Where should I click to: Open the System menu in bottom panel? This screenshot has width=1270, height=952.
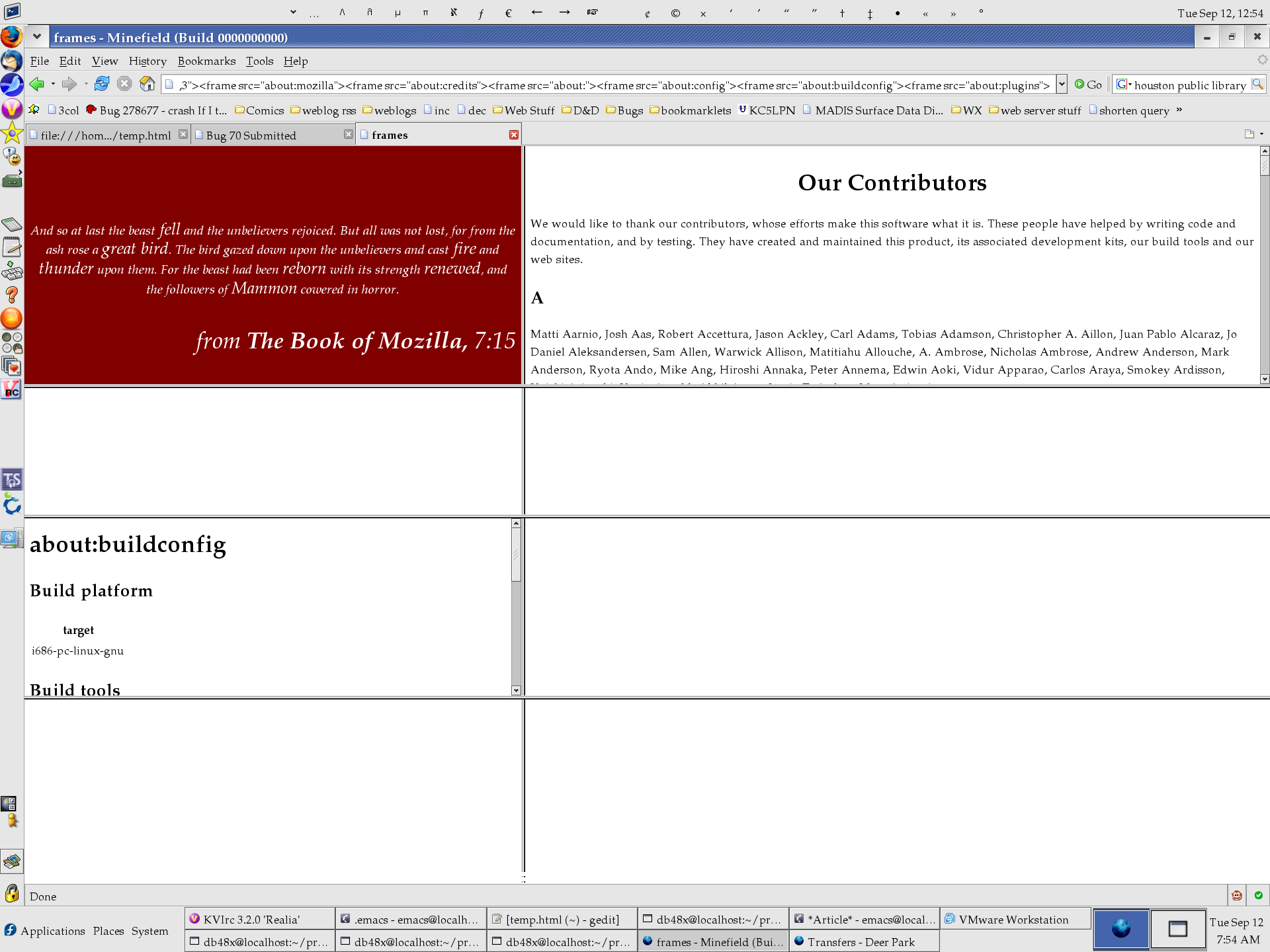pos(149,931)
